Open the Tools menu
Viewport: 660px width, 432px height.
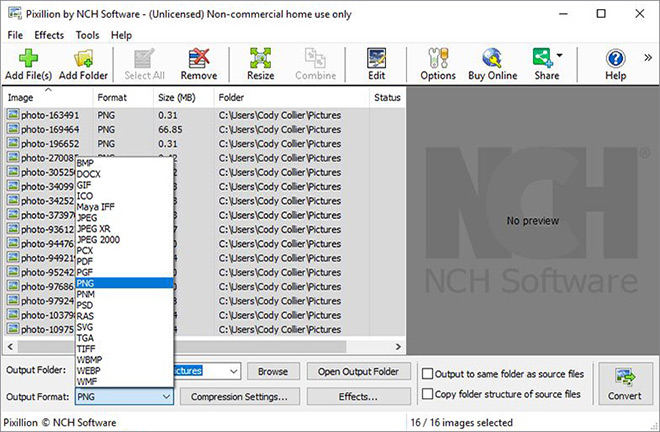[x=87, y=35]
